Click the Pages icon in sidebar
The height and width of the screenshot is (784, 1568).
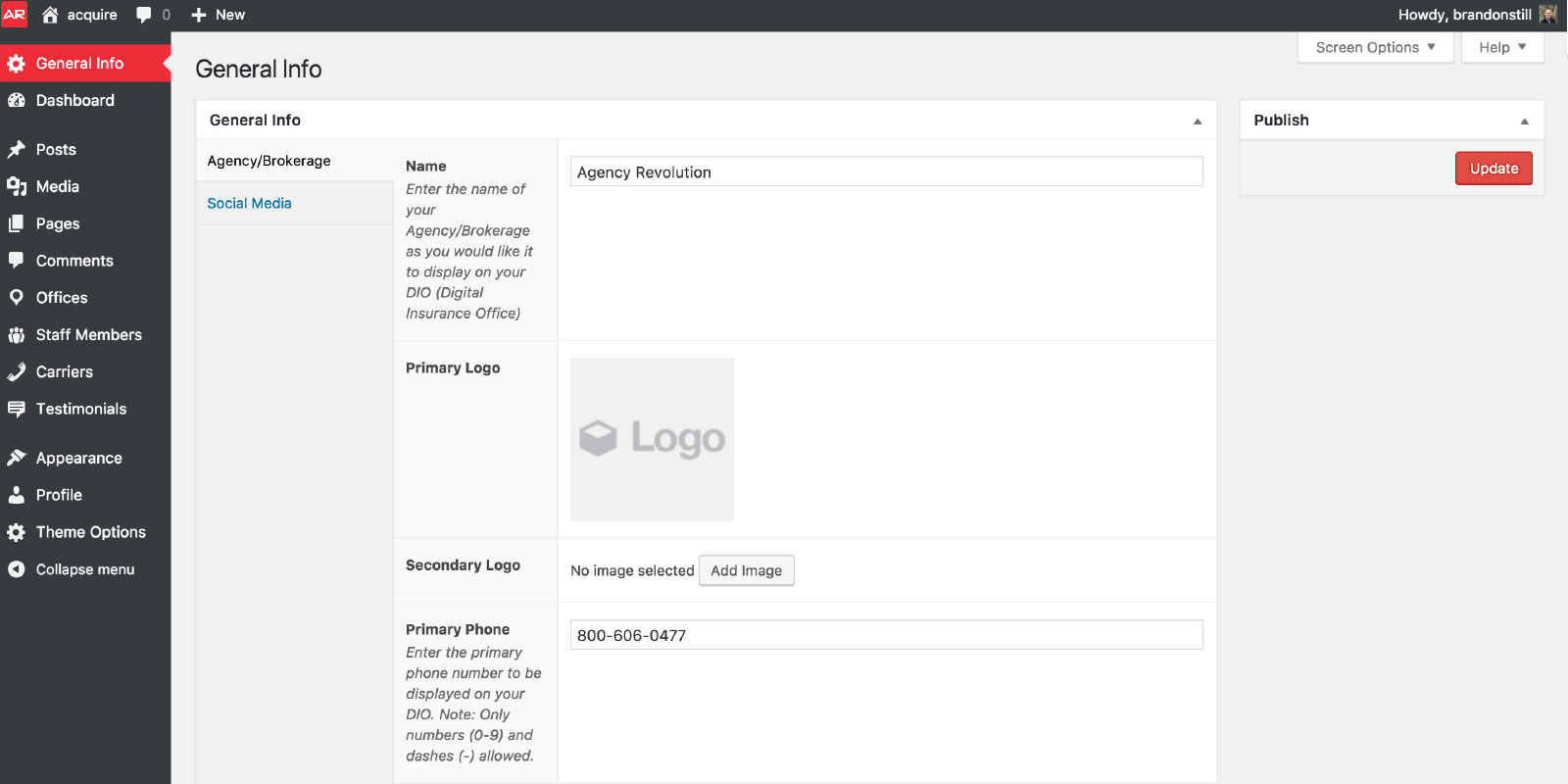pos(16,223)
